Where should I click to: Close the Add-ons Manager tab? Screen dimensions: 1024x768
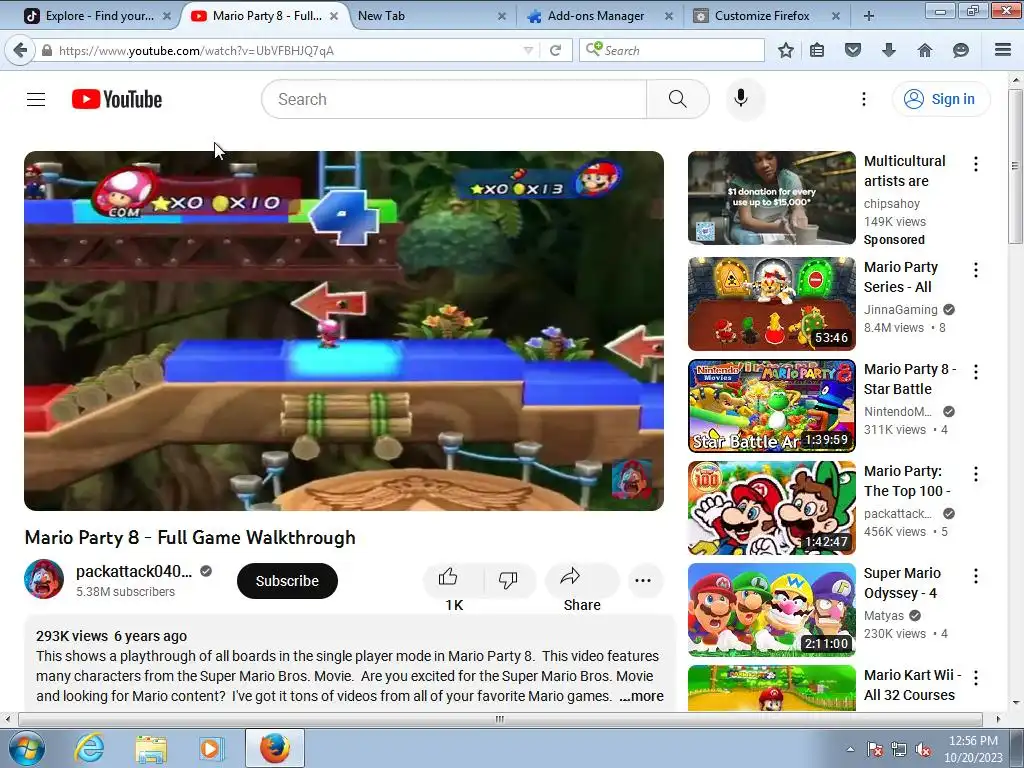pos(669,16)
